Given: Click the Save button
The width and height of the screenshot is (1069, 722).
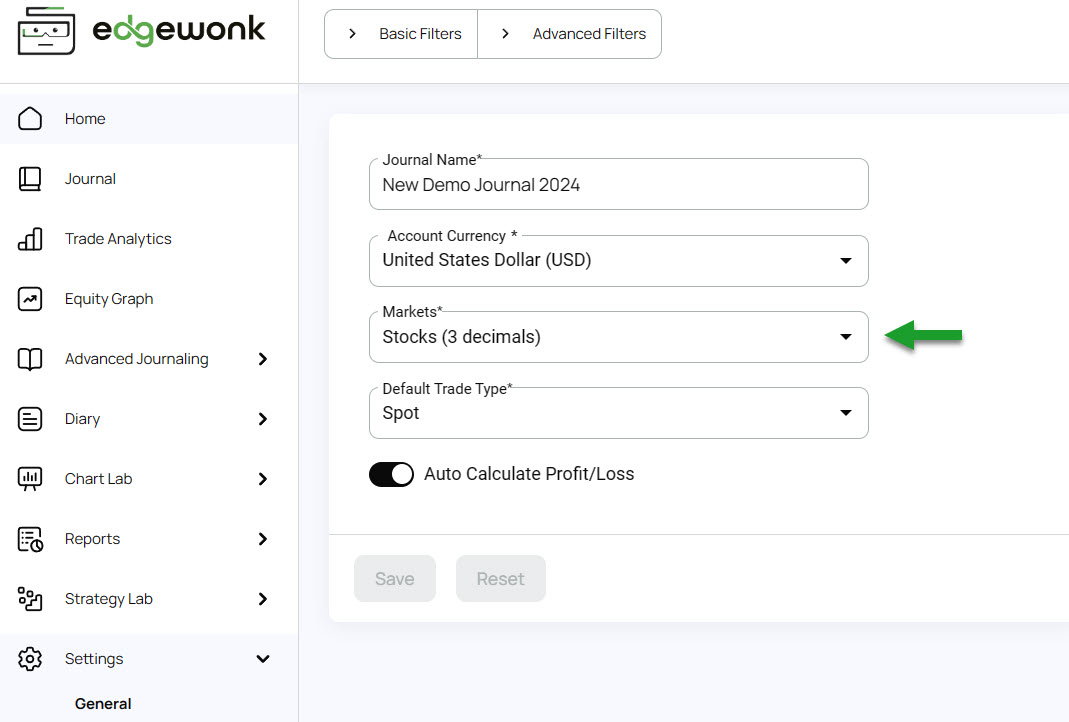Looking at the screenshot, I should pyautogui.click(x=394, y=579).
